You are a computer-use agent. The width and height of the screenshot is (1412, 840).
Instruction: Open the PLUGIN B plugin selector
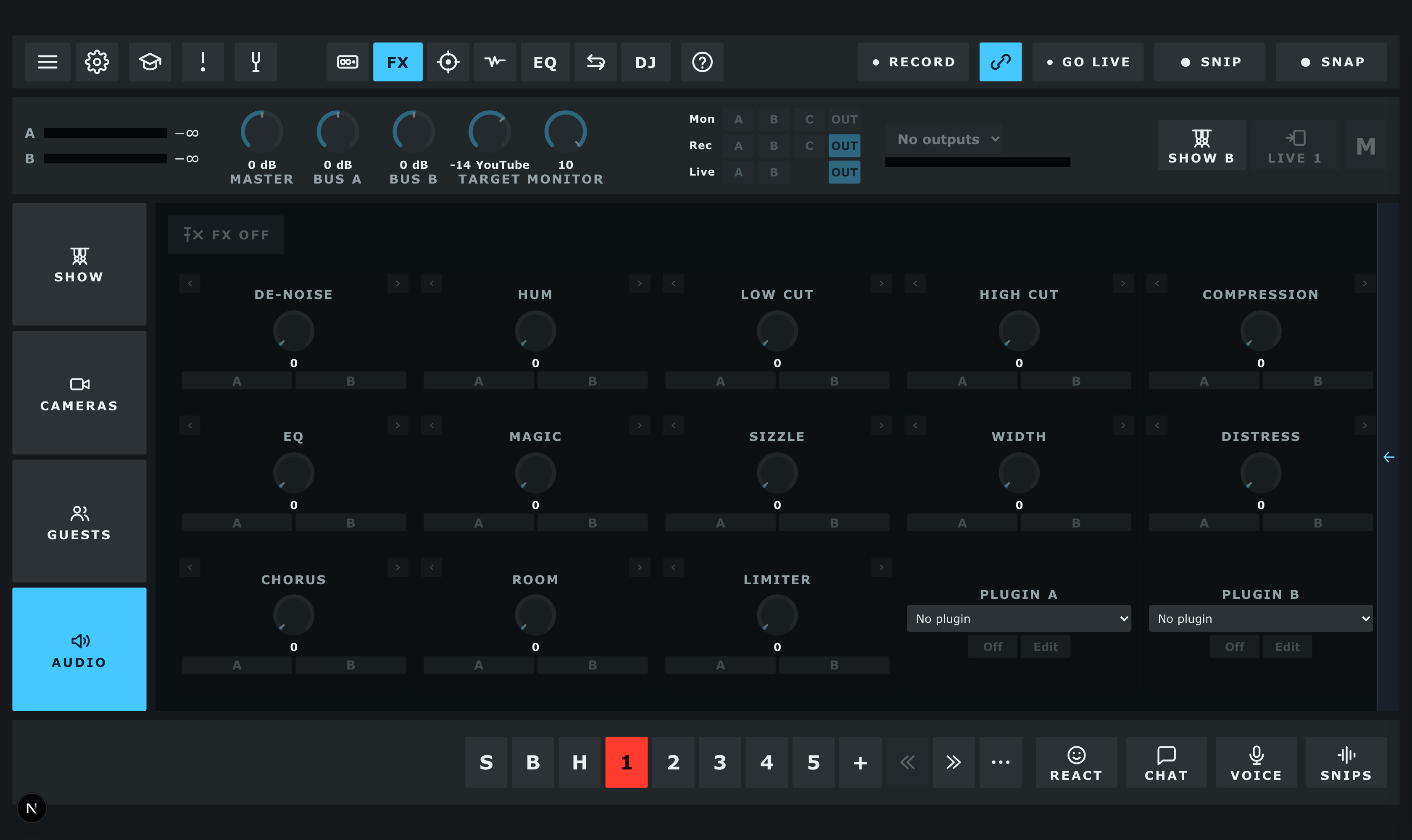click(1261, 619)
